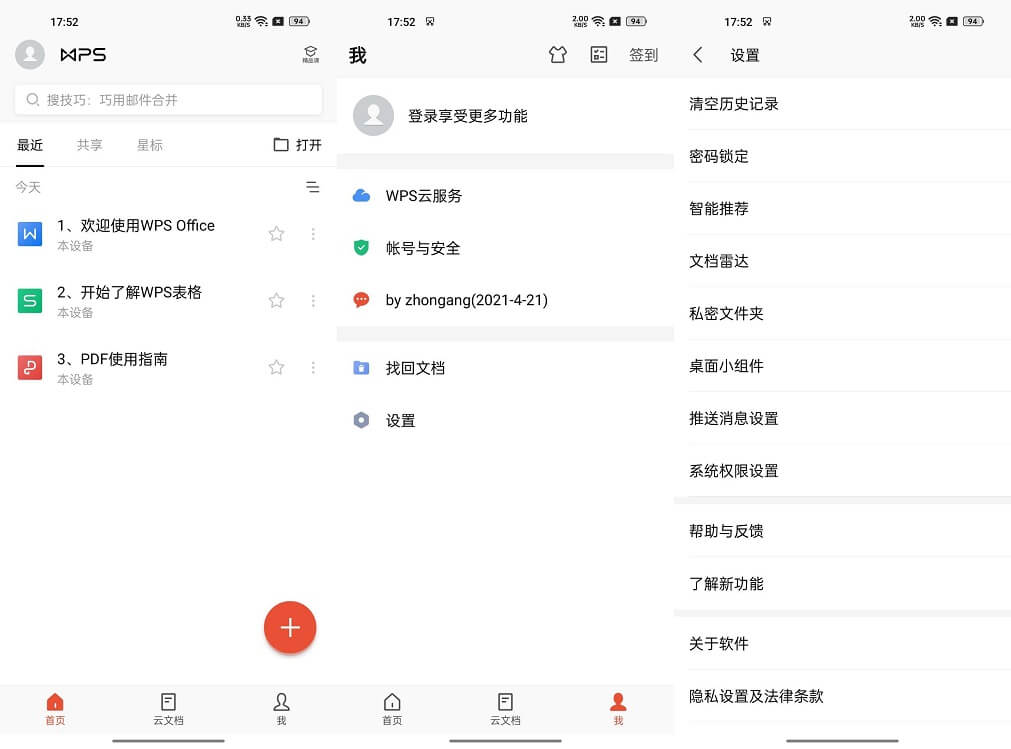Open 私密文件夹 setting
The image size is (1011, 749).
[843, 313]
